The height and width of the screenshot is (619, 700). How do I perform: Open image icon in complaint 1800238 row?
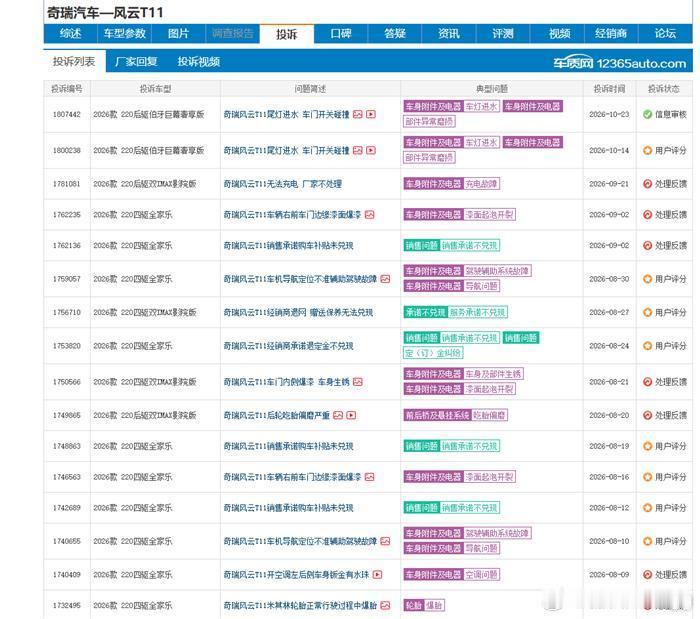358,150
